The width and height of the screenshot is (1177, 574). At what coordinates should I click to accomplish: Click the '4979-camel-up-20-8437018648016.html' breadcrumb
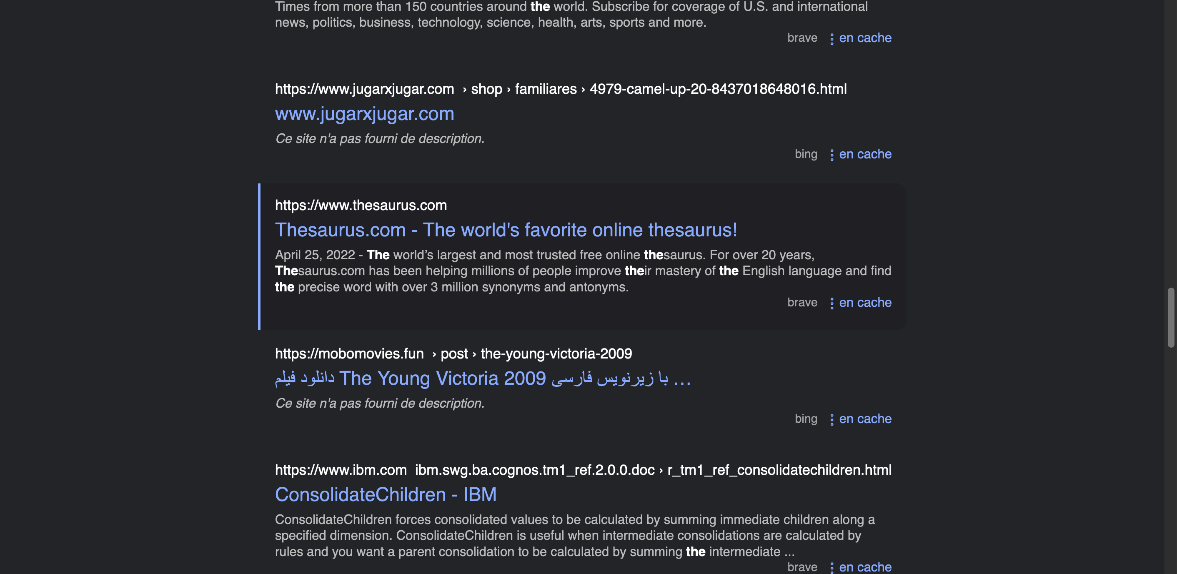coord(718,89)
